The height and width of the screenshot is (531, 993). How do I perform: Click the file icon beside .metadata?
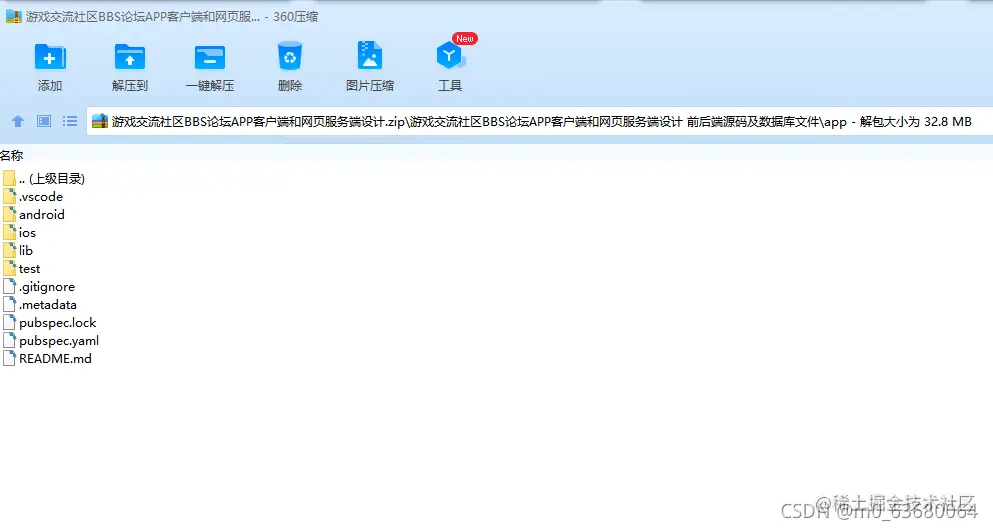(9, 305)
